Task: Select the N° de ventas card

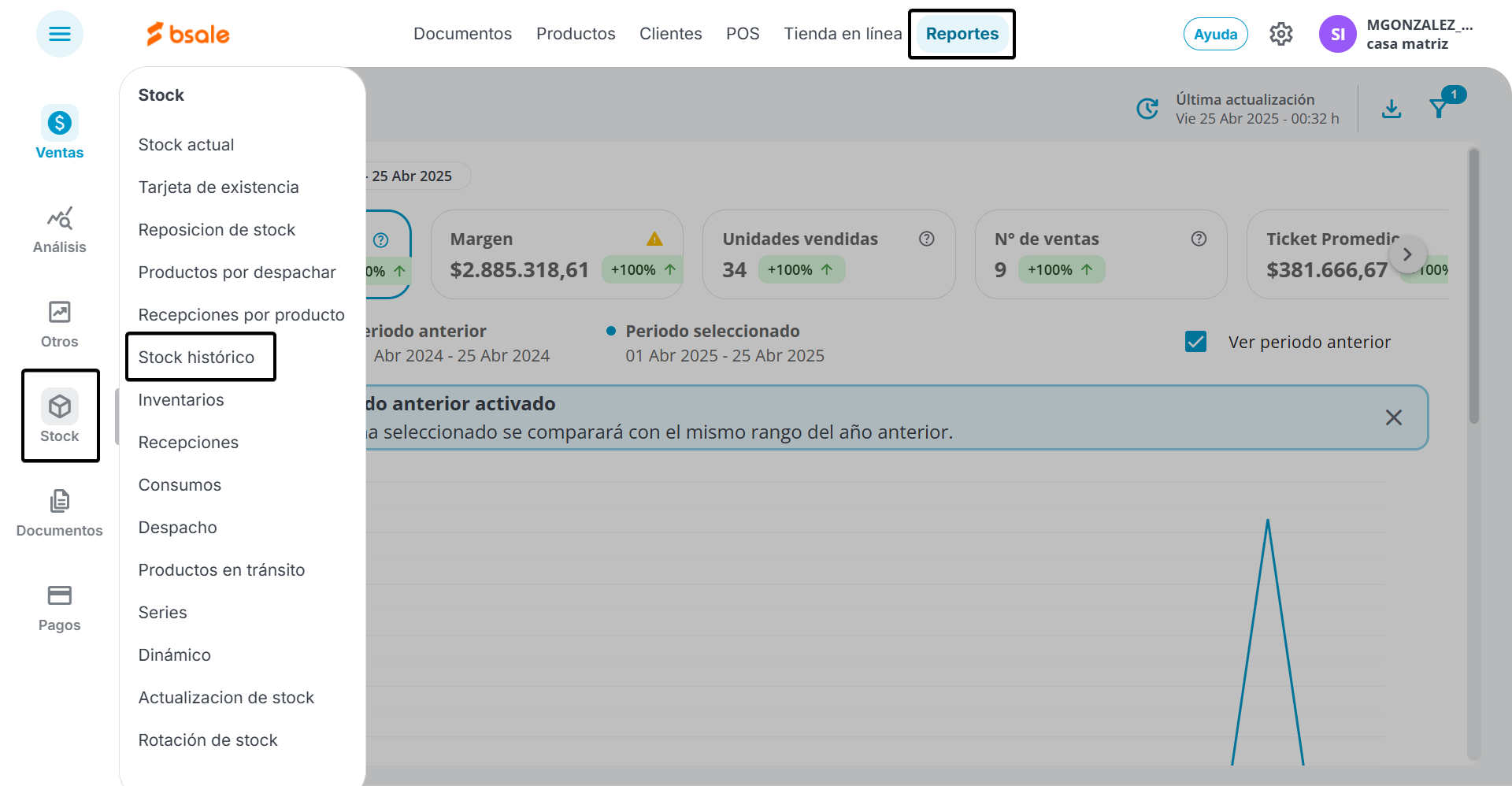Action: [1101, 254]
